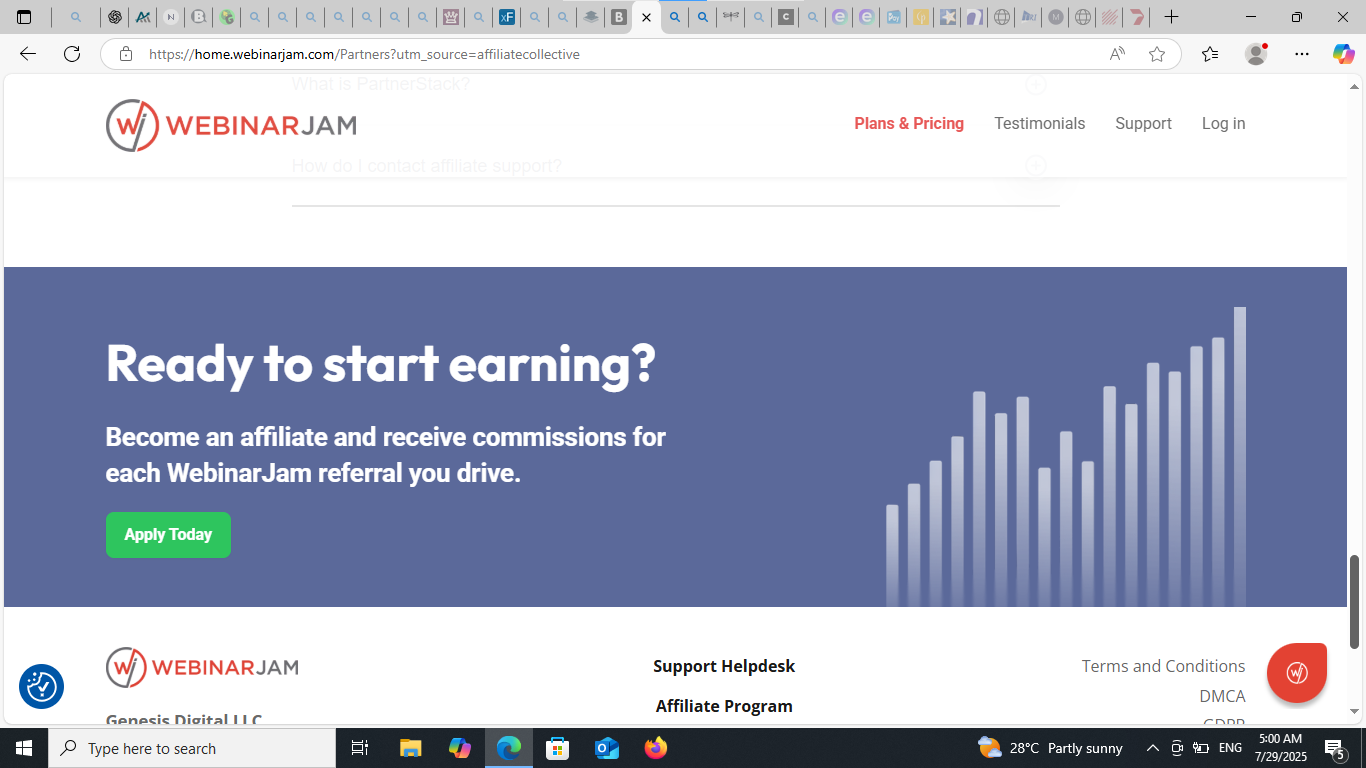
Task: Click the taskbar search box
Action: [x=192, y=748]
